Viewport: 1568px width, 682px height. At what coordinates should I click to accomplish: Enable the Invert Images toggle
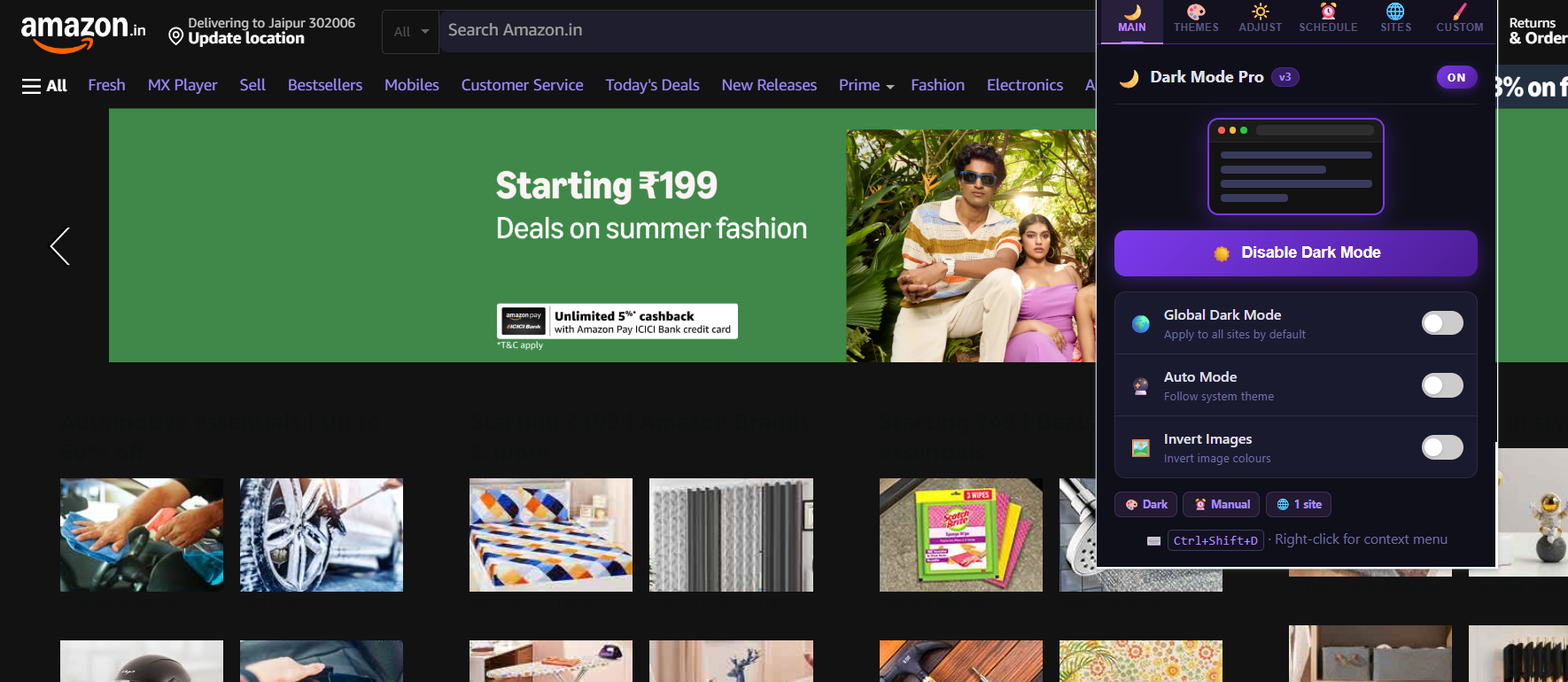[1442, 447]
